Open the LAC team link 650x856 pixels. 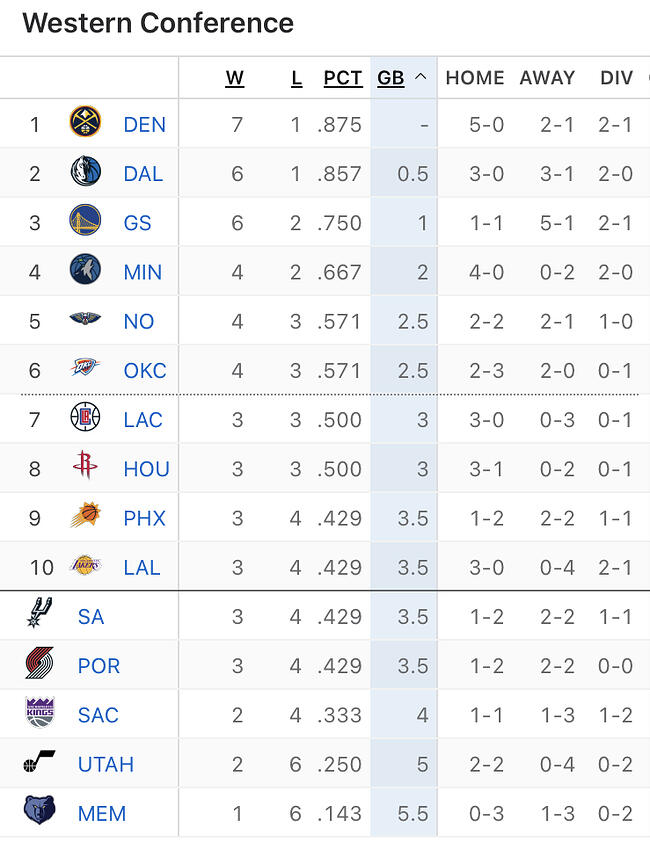(x=143, y=420)
